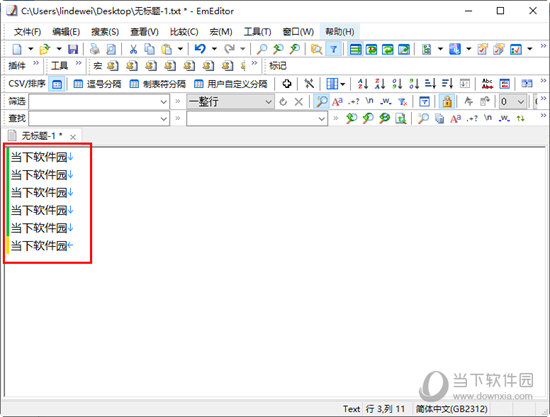550x417 pixels.
Task: Click the sort Z to A icon
Action: pos(380,83)
